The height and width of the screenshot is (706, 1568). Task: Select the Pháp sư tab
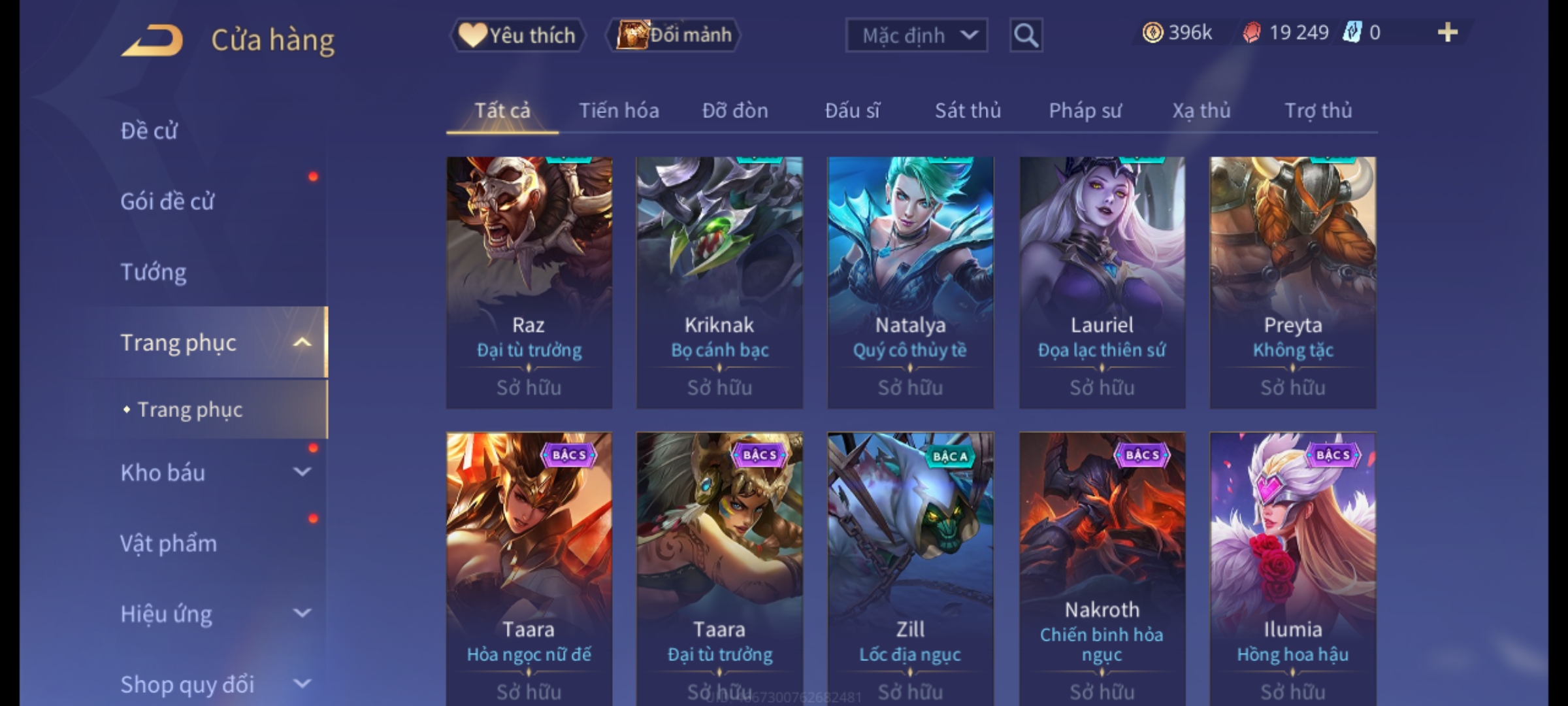pyautogui.click(x=1085, y=110)
